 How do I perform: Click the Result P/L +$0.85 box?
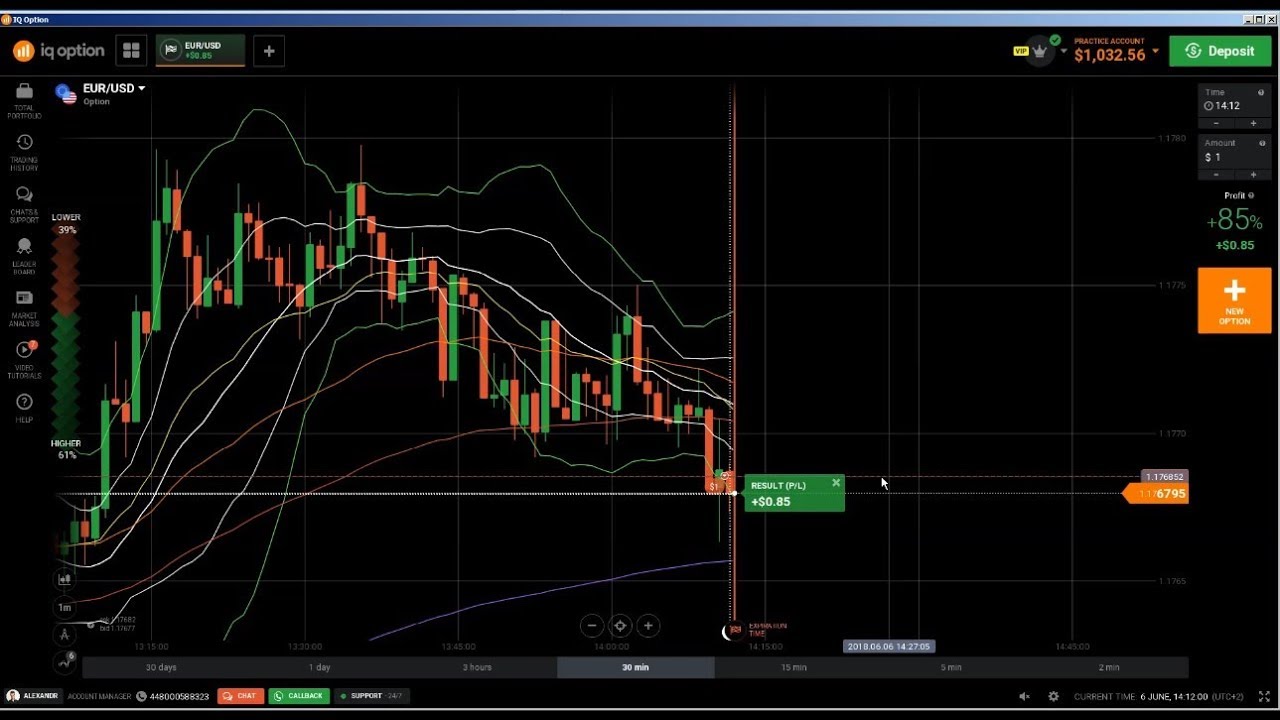tap(794, 494)
